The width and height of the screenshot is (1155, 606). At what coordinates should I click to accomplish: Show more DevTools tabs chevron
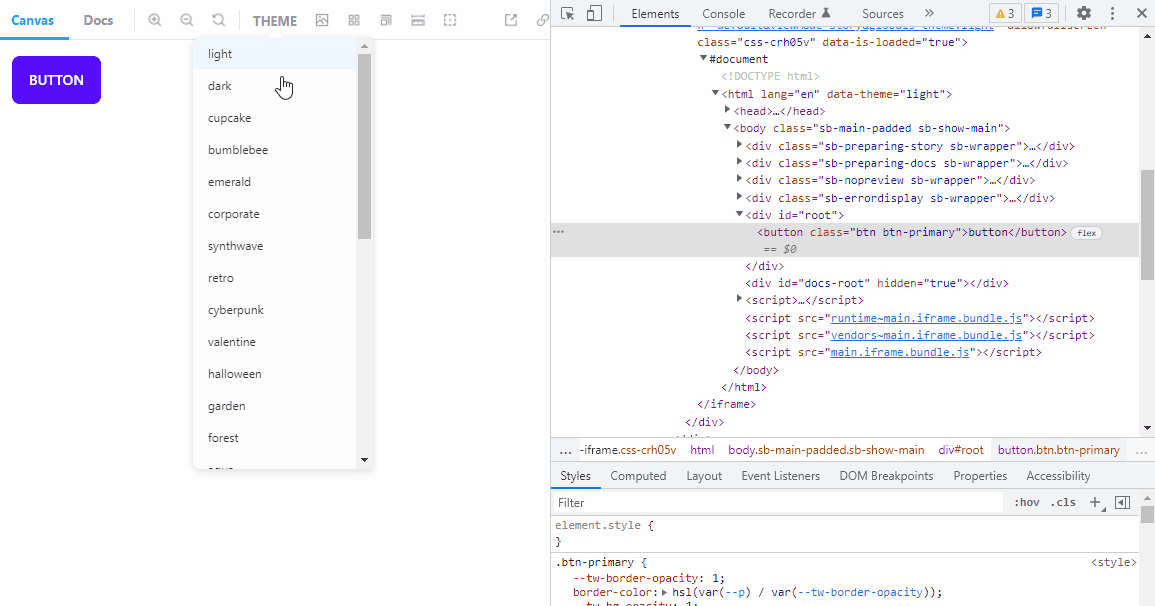(929, 13)
